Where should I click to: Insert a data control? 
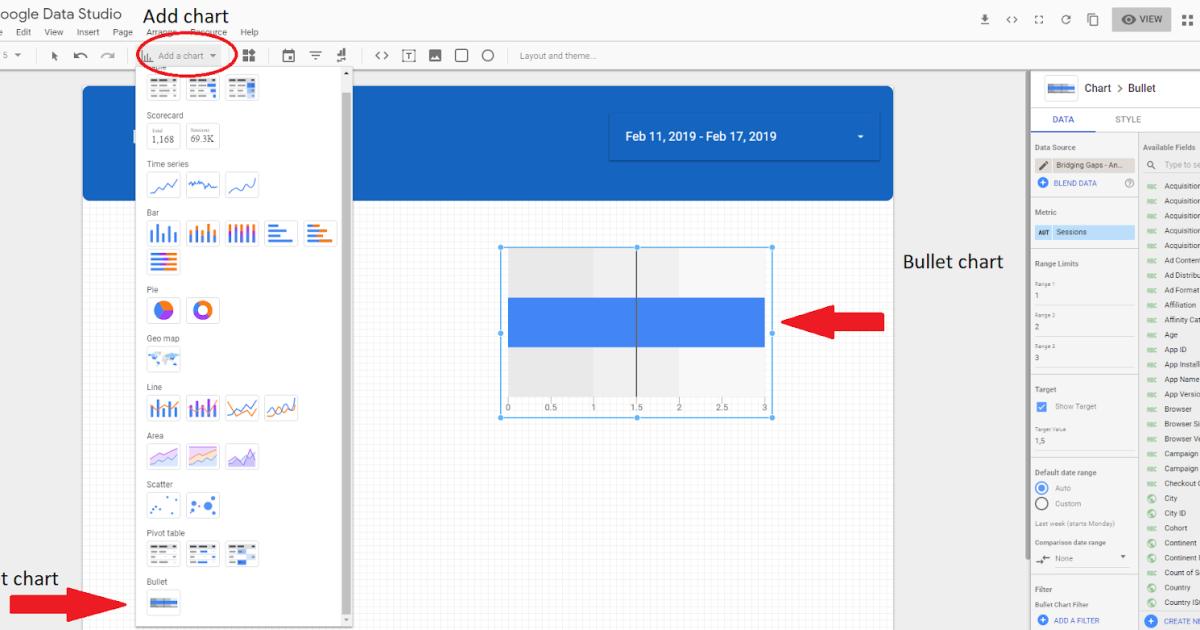[x=342, y=56]
